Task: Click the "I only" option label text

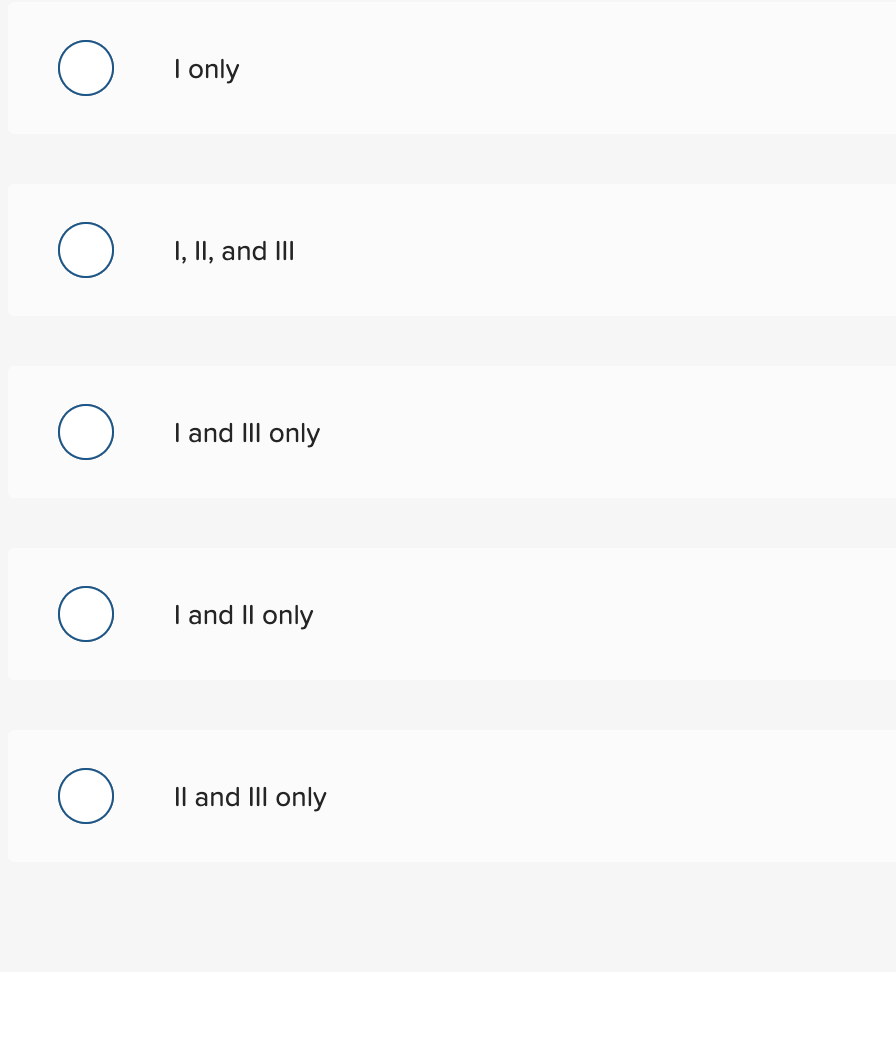Action: point(206,68)
